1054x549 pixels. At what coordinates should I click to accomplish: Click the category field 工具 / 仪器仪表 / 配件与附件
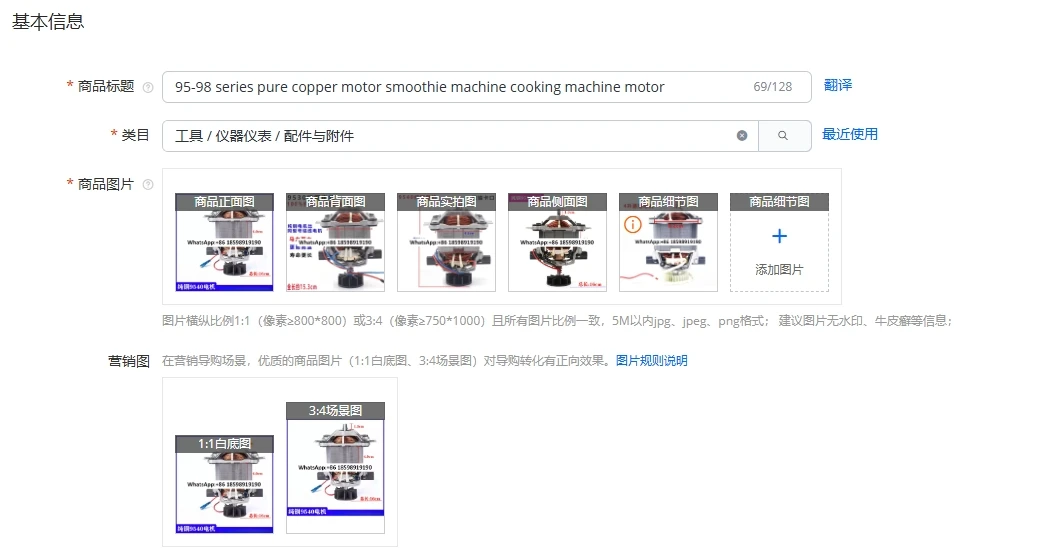[x=460, y=136]
